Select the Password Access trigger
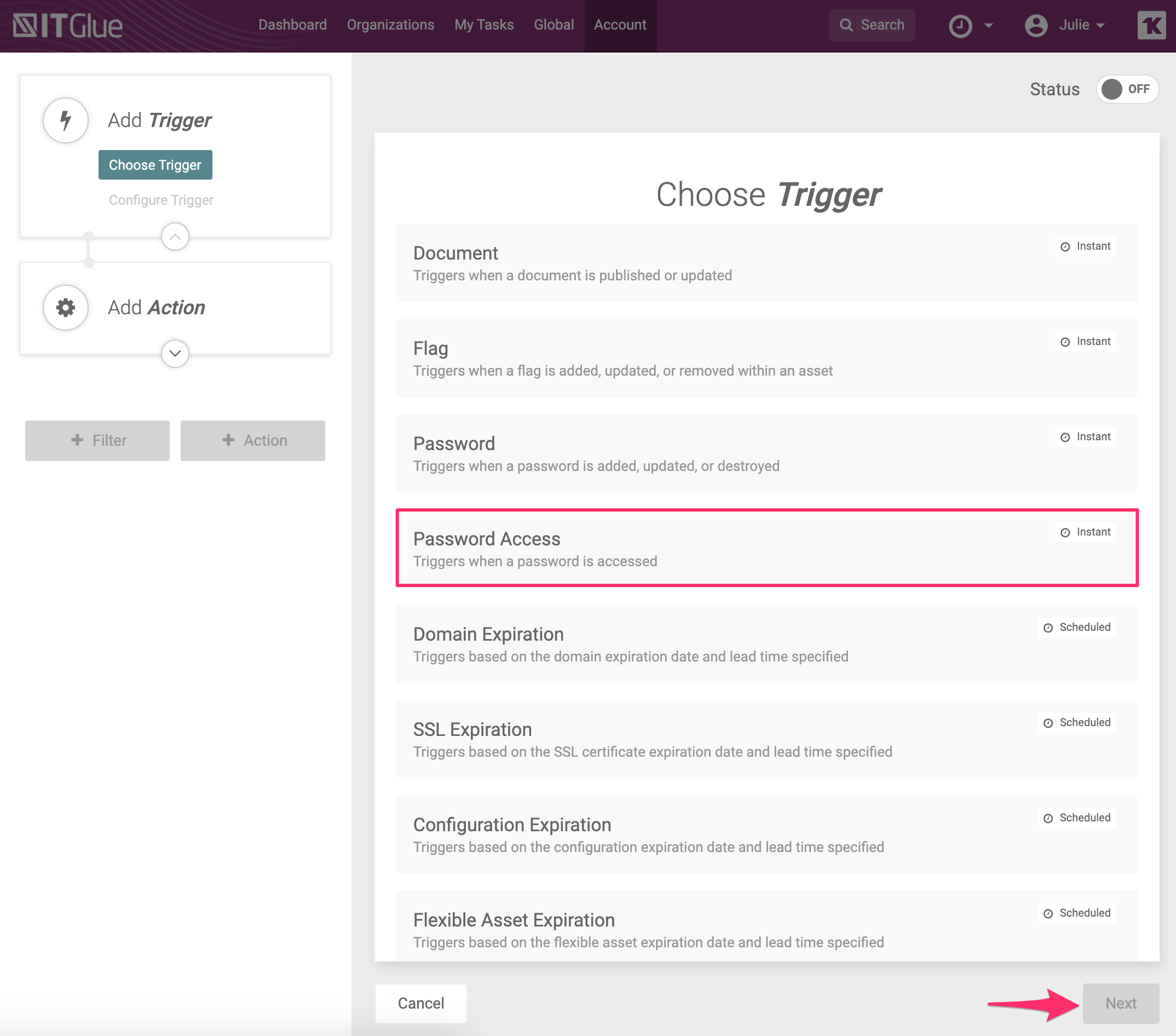 pos(766,548)
